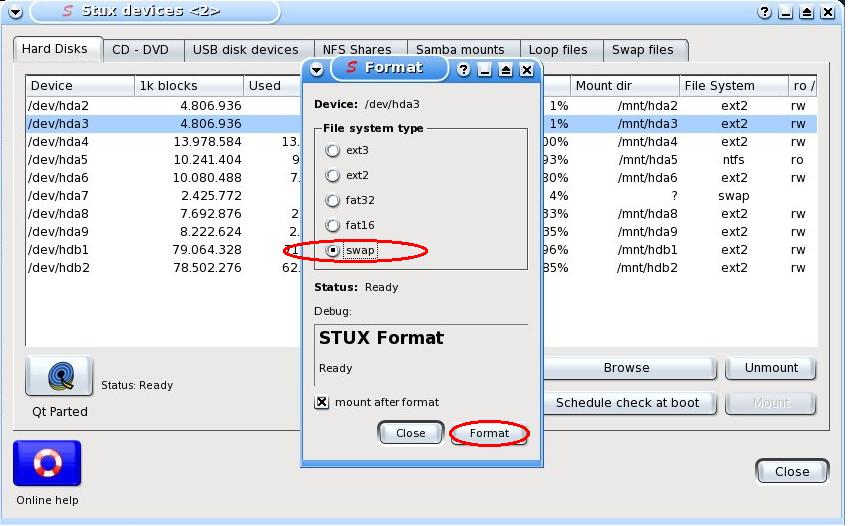Image resolution: width=848 pixels, height=526 pixels.
Task: Toggle mount after format checkbox
Action: pos(322,402)
